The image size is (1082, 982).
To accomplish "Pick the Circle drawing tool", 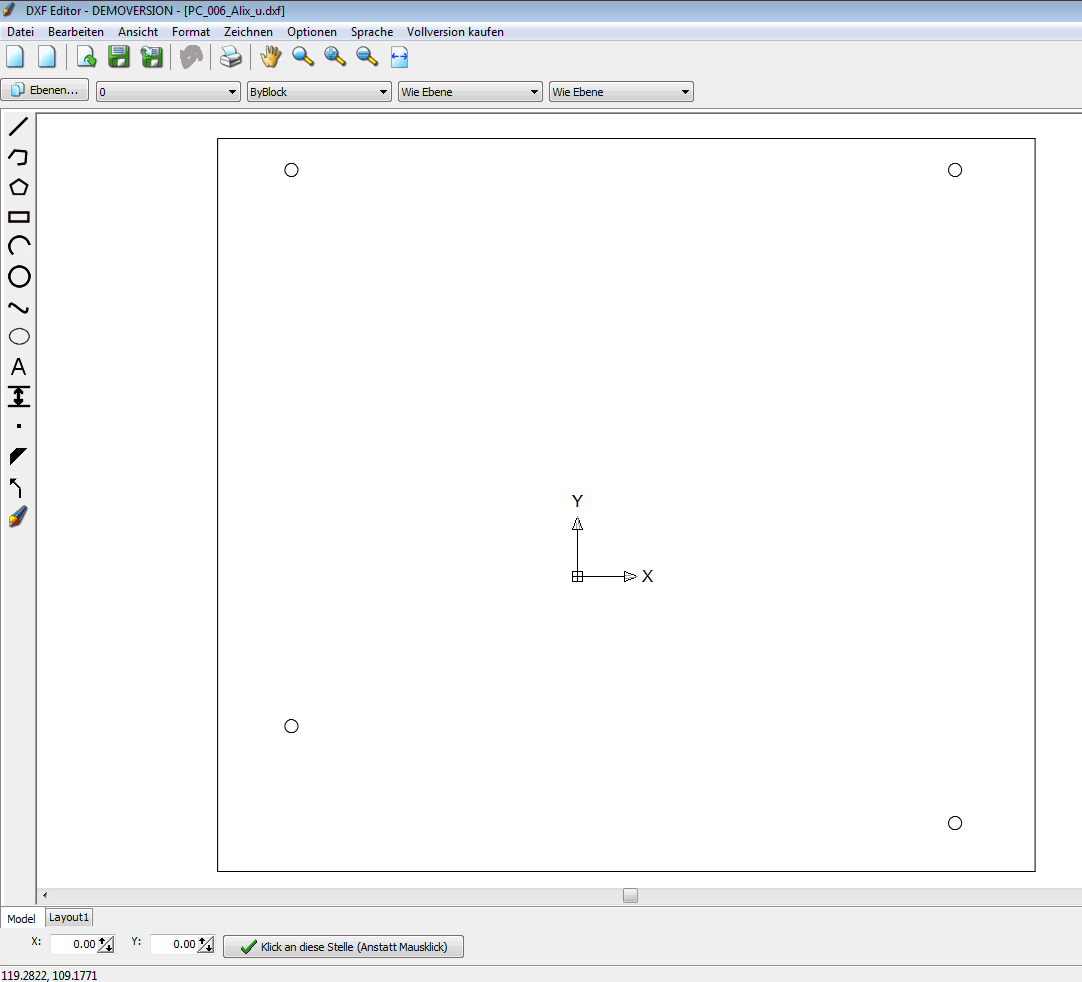I will tap(19, 277).
